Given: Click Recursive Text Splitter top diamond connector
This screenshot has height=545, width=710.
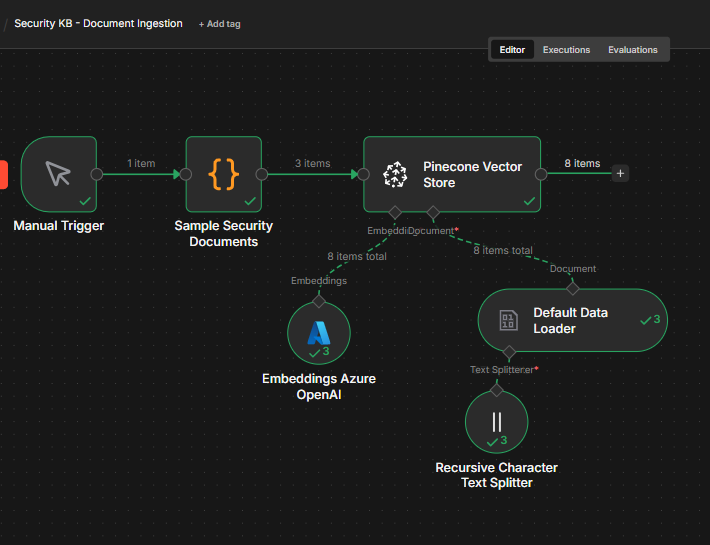Looking at the screenshot, I should tap(497, 390).
